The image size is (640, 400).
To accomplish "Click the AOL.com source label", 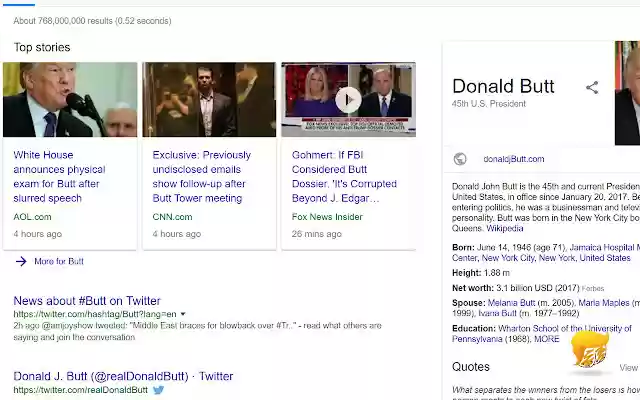I will pyautogui.click(x=32, y=217).
